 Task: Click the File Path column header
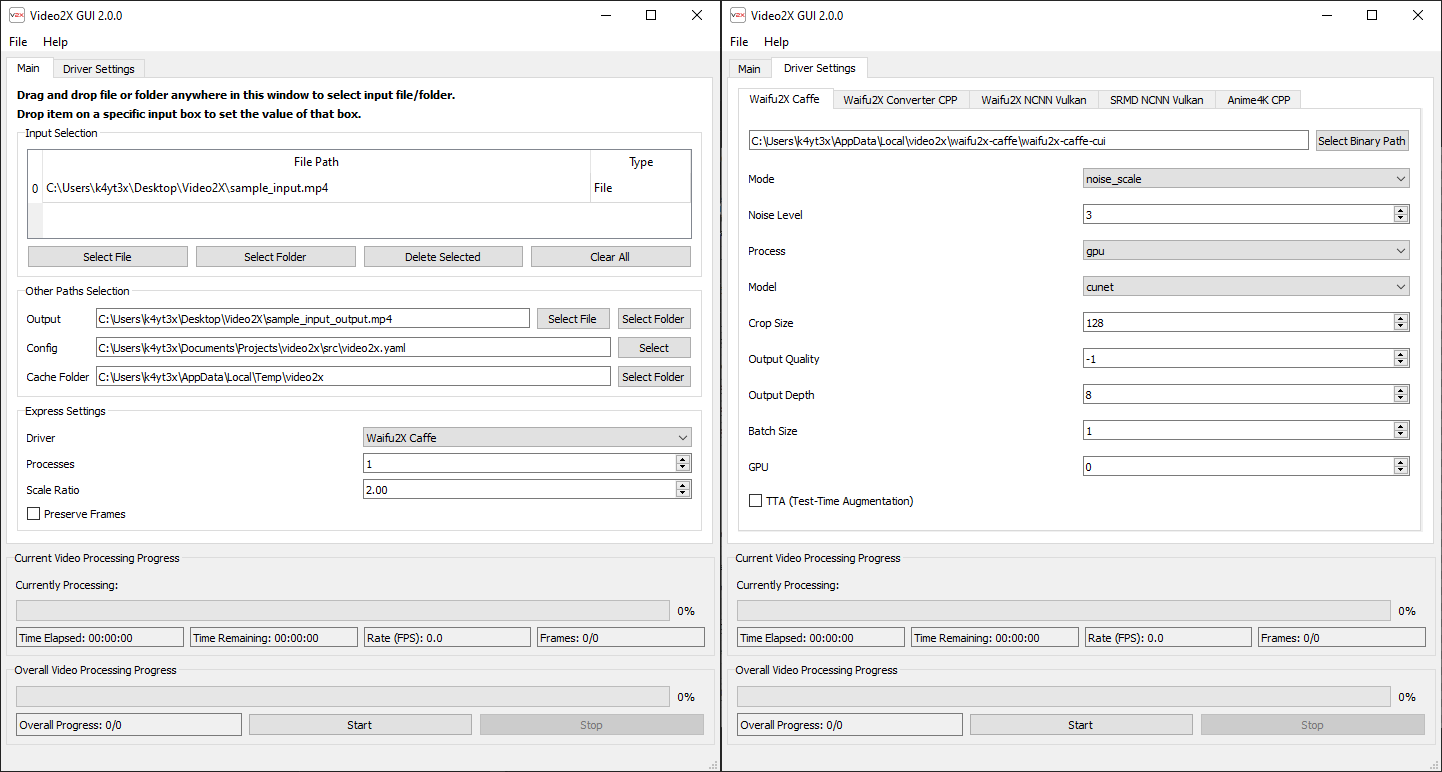pos(316,162)
